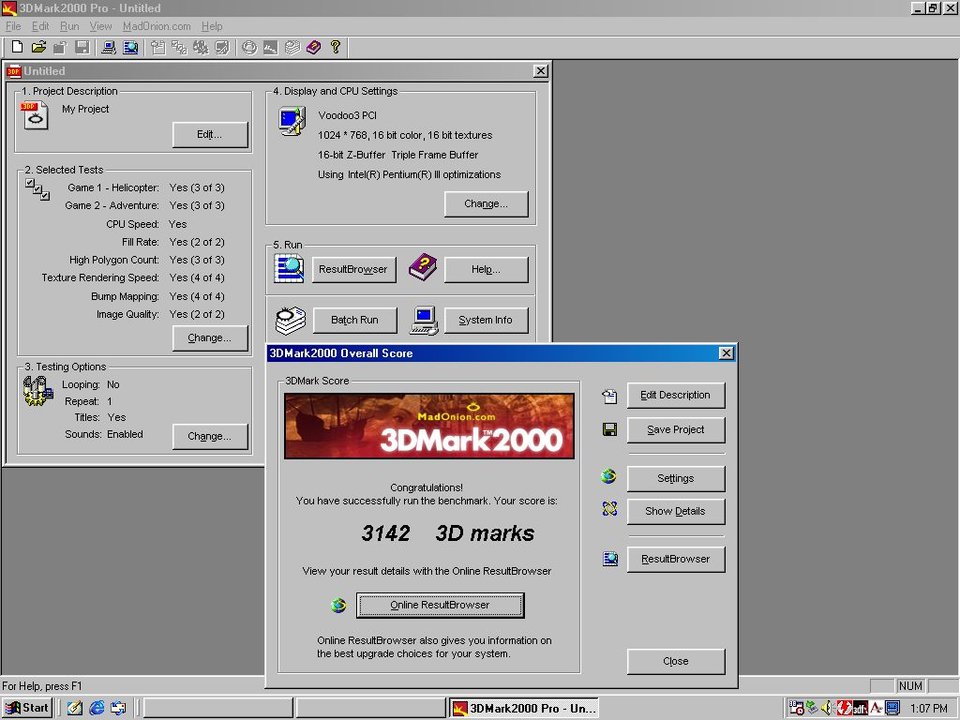Click the purple help book toolbar icon
The width and height of the screenshot is (960, 720).
(313, 47)
